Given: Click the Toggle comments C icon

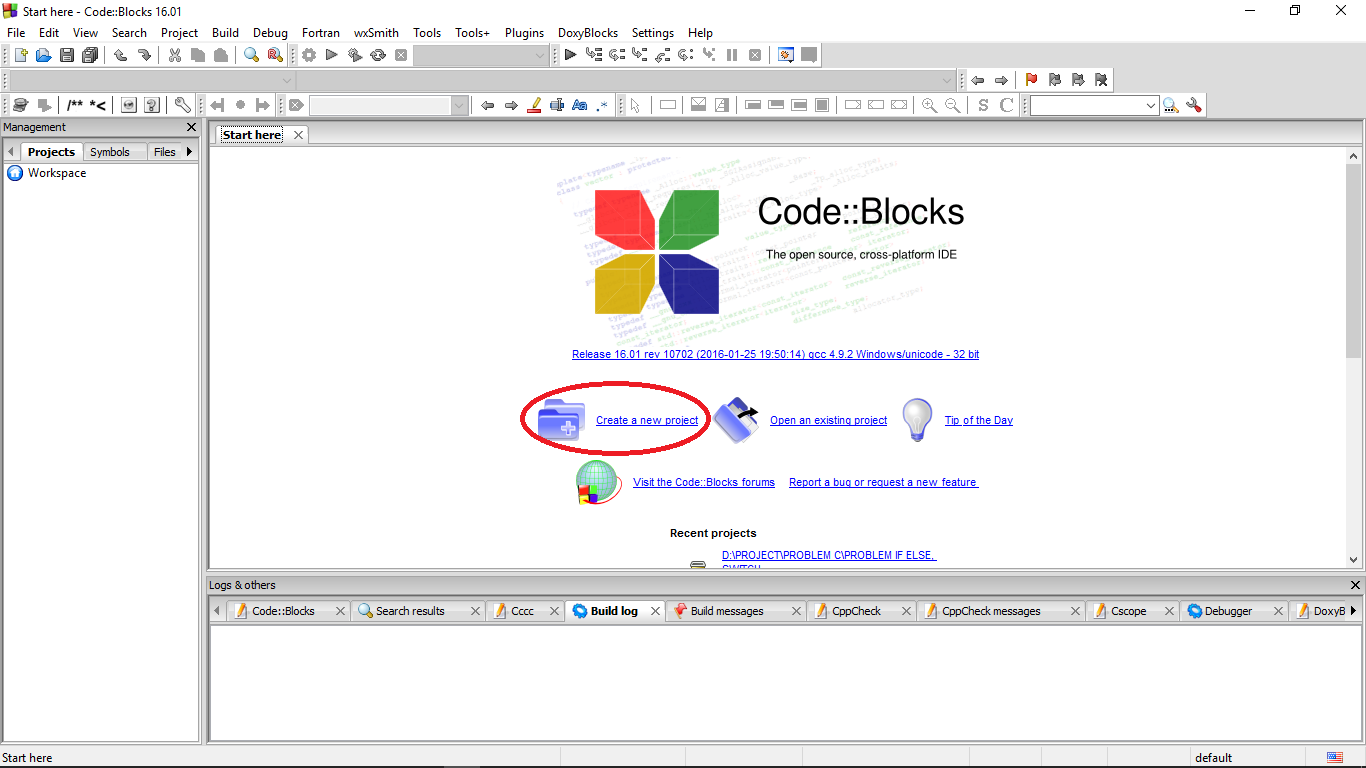Looking at the screenshot, I should pyautogui.click(x=1007, y=105).
